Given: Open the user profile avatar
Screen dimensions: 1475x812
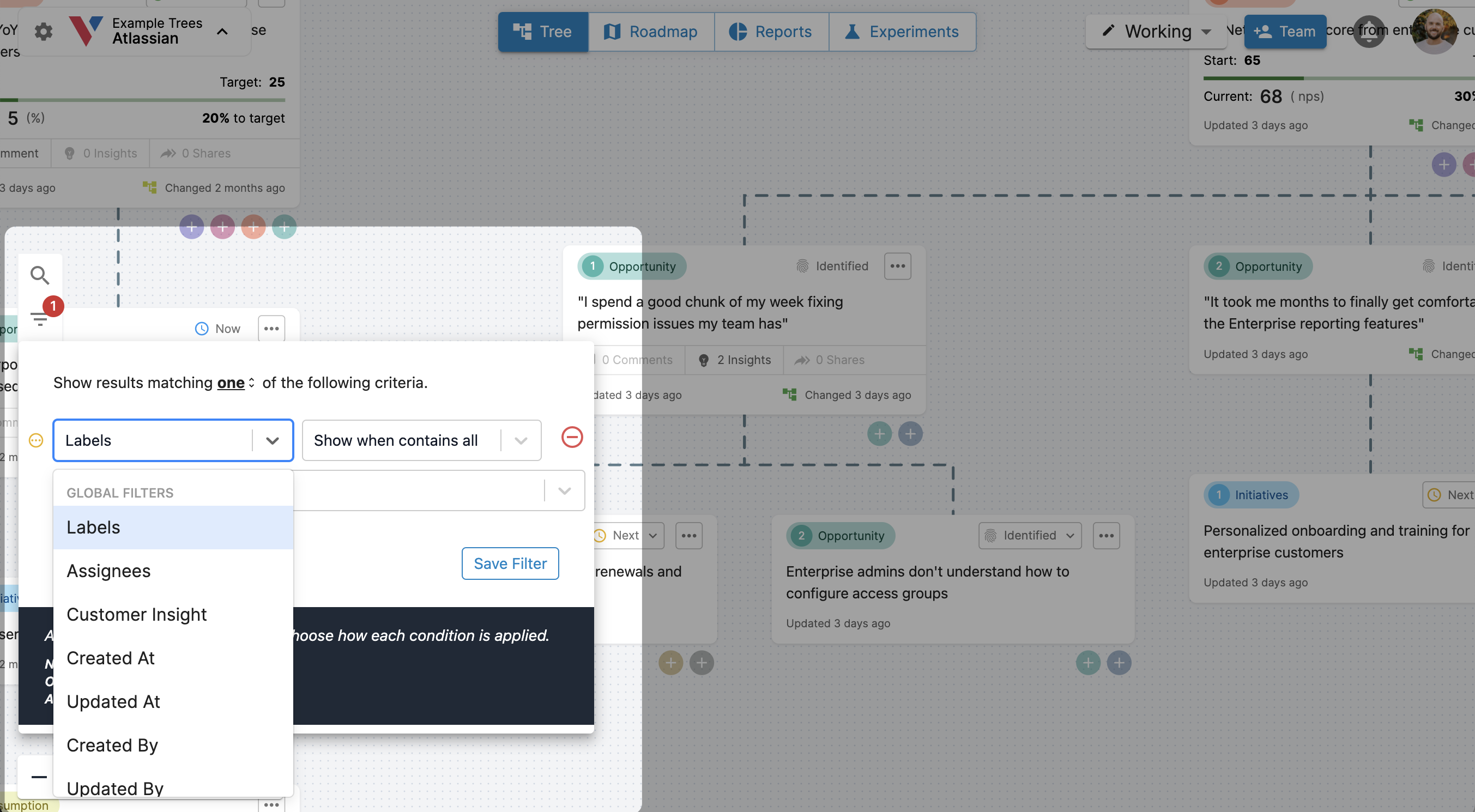Looking at the screenshot, I should pyautogui.click(x=1434, y=32).
